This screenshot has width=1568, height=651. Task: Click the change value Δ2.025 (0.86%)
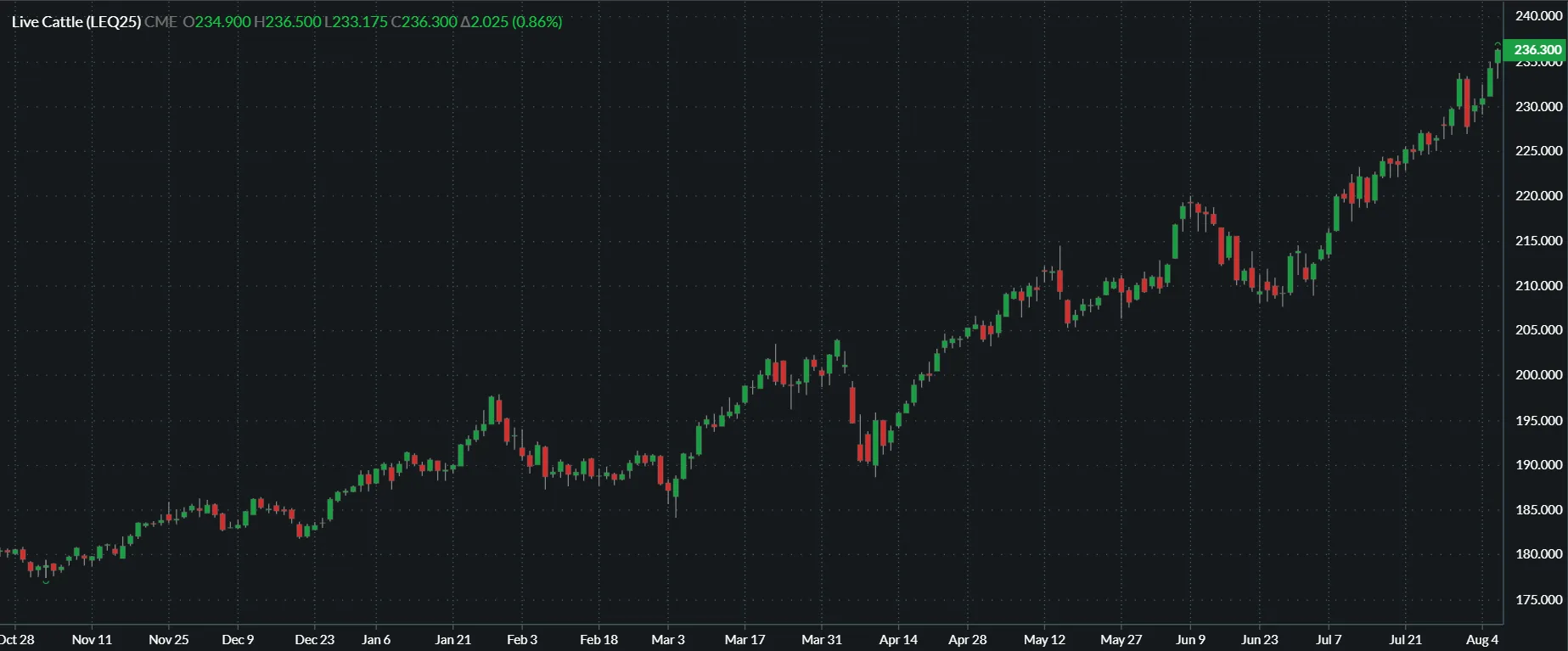tap(511, 22)
